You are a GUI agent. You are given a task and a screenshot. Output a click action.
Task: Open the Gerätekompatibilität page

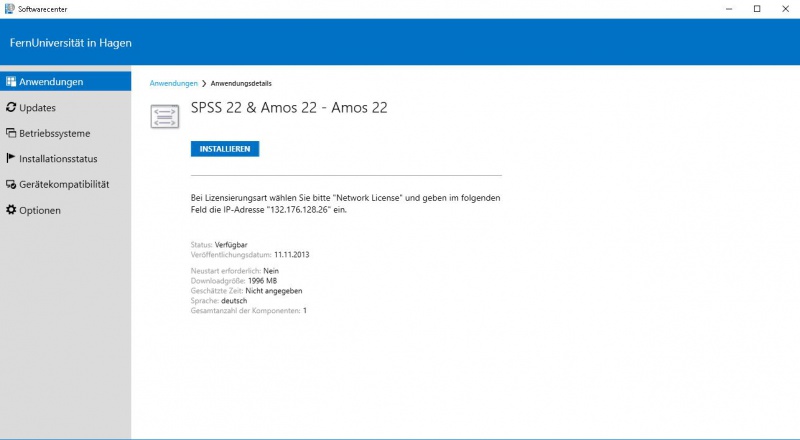click(x=65, y=184)
